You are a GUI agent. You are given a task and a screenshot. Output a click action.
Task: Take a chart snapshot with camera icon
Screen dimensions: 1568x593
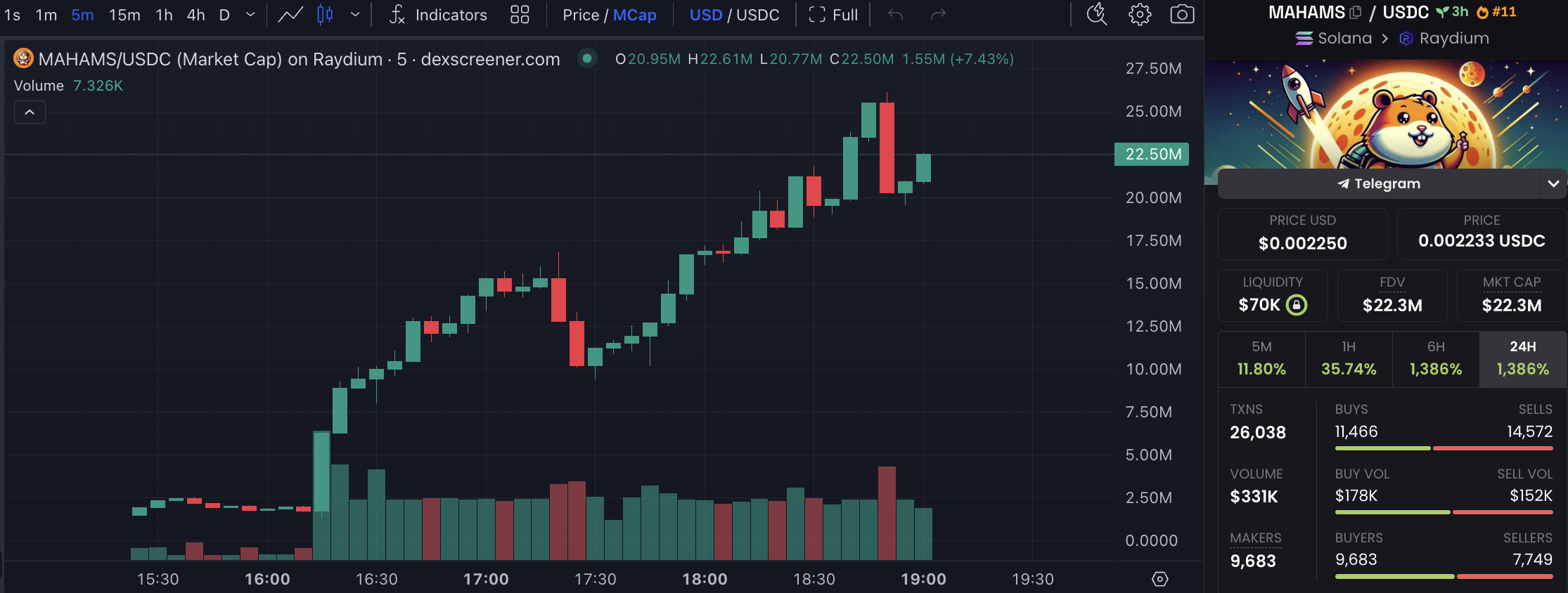[x=1182, y=15]
